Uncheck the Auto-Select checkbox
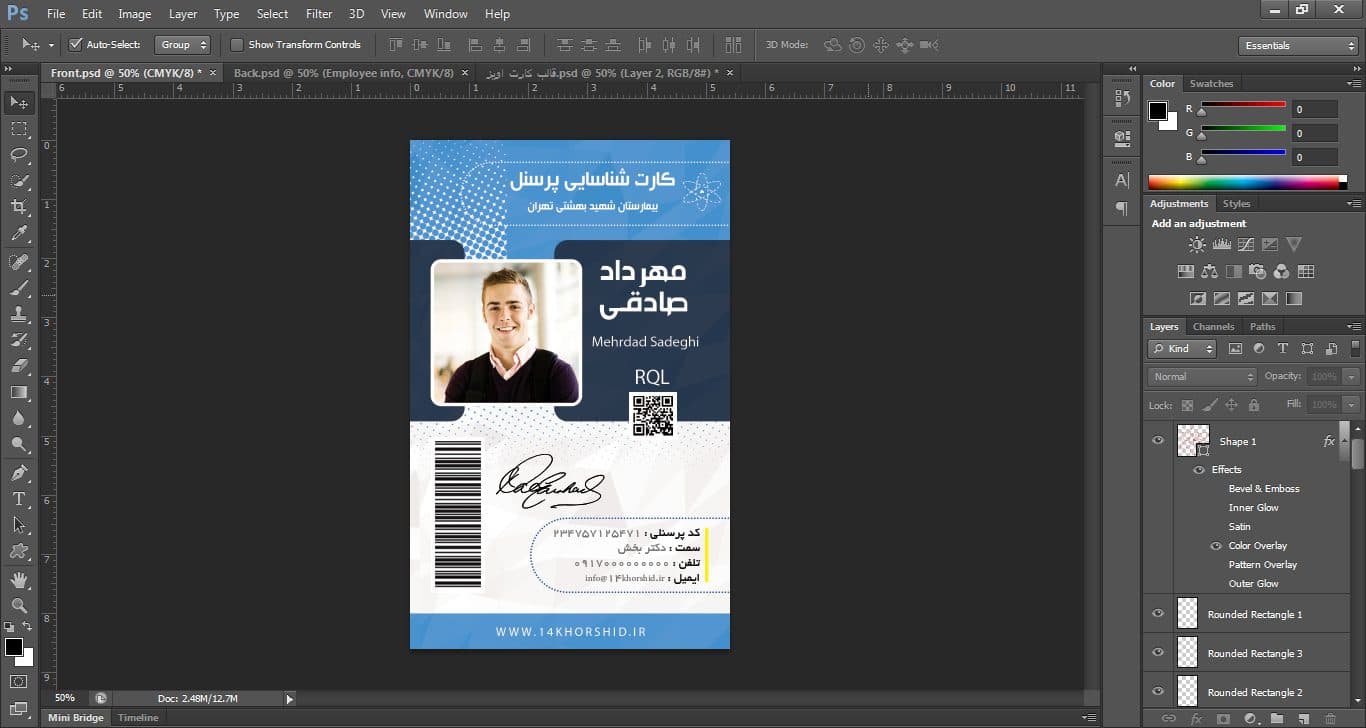This screenshot has height=728, width=1366. [x=75, y=45]
